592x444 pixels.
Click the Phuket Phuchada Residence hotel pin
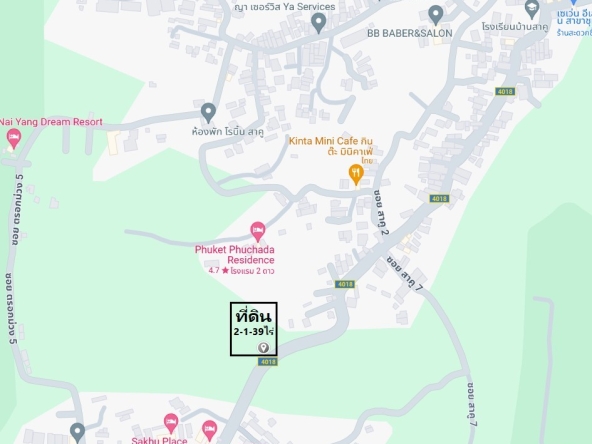click(x=258, y=231)
